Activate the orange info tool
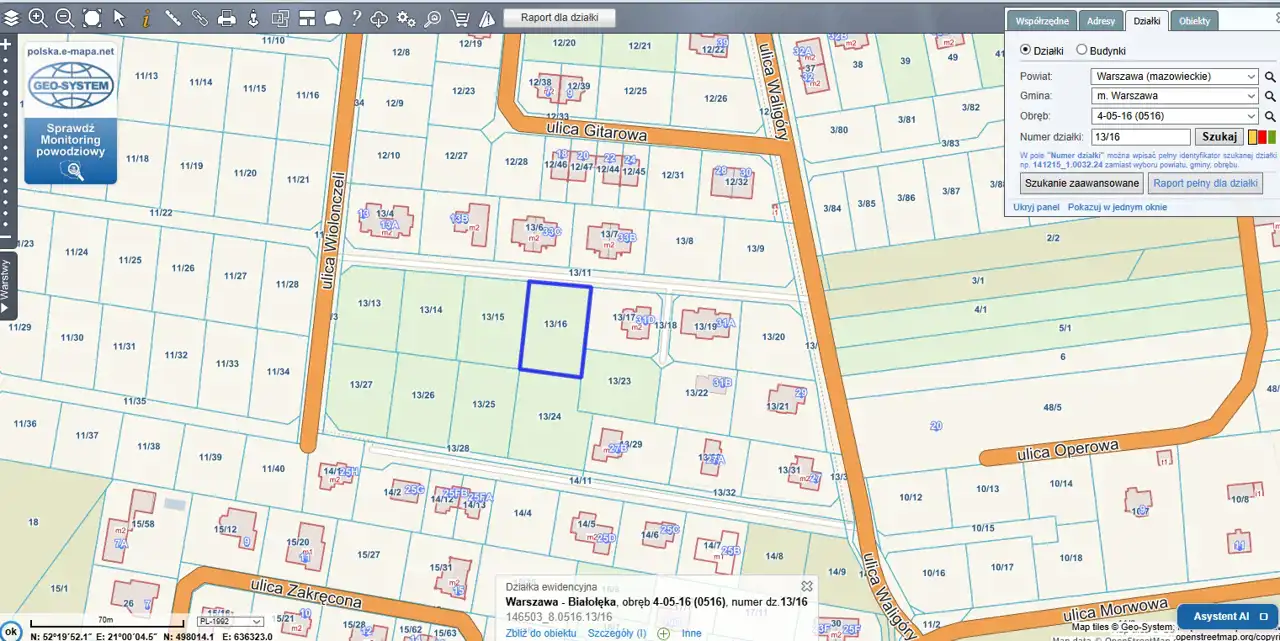 [x=146, y=18]
